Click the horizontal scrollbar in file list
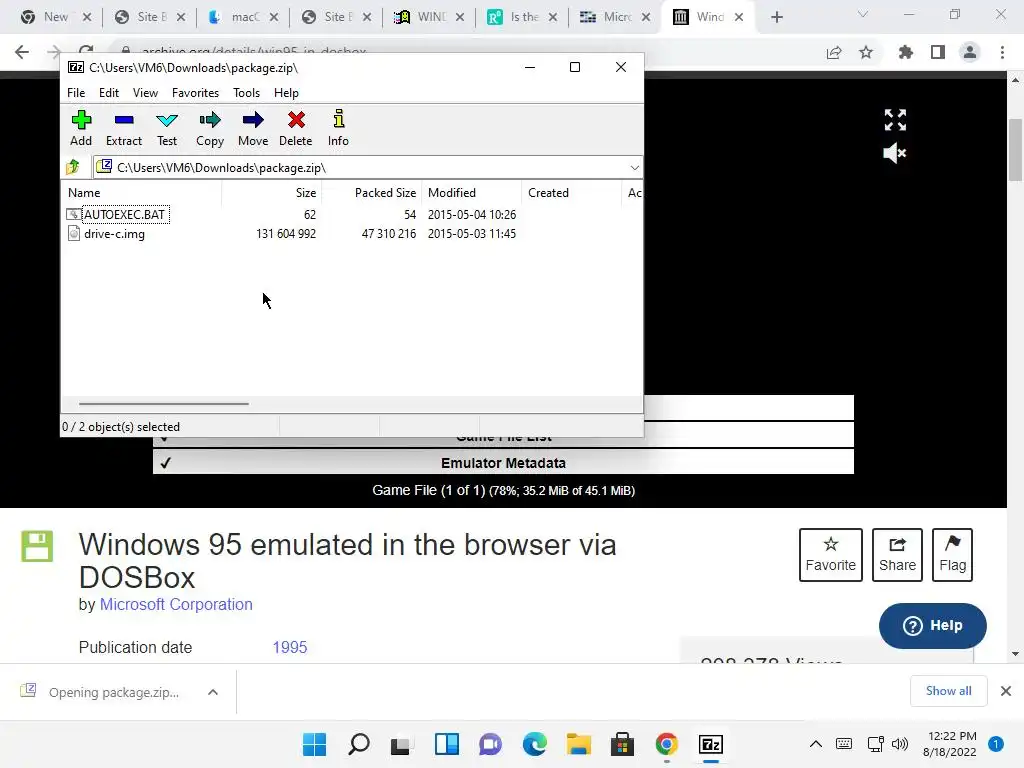Viewport: 1024px width, 768px height. [x=163, y=404]
